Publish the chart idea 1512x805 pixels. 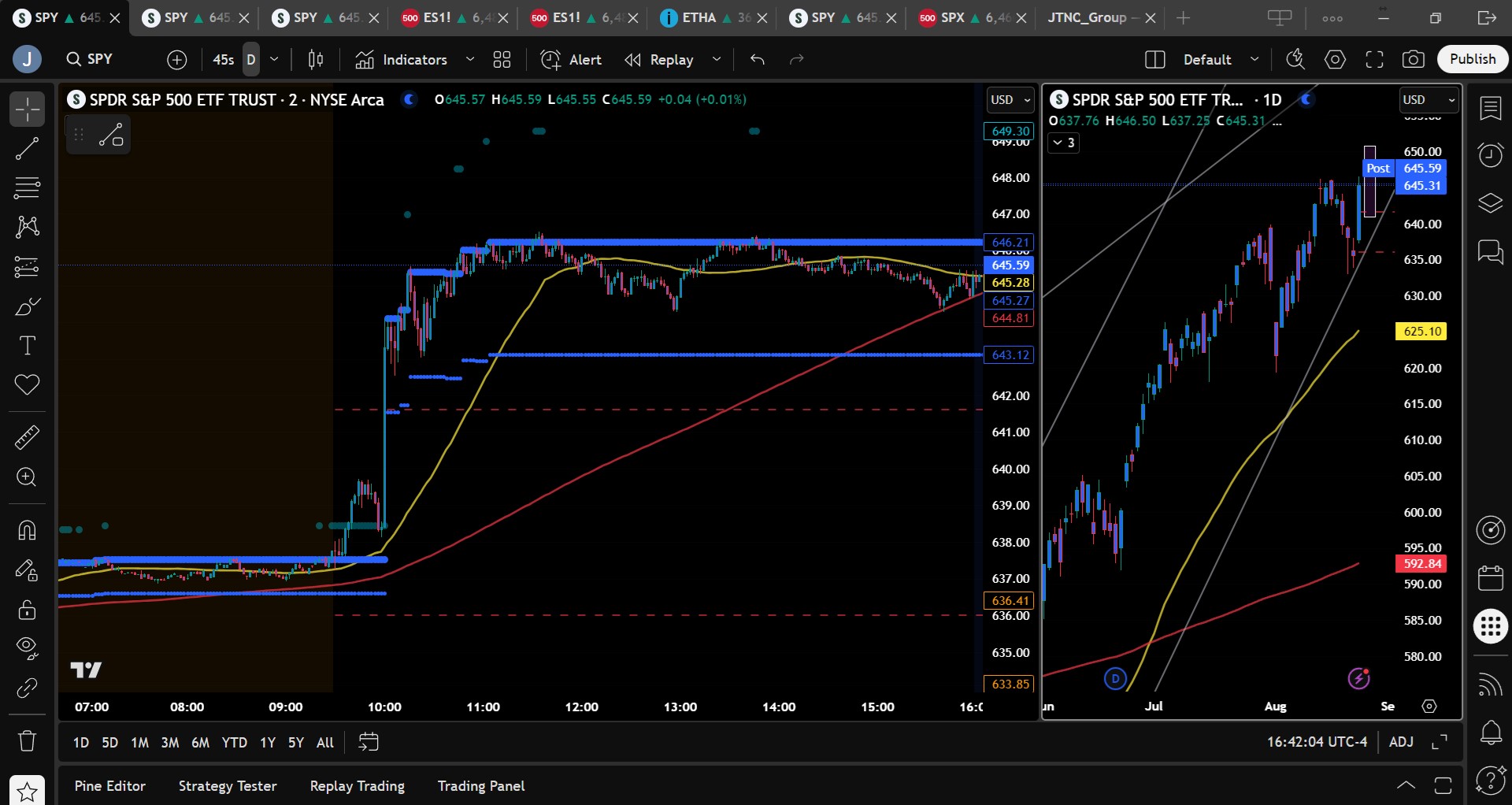click(1473, 59)
